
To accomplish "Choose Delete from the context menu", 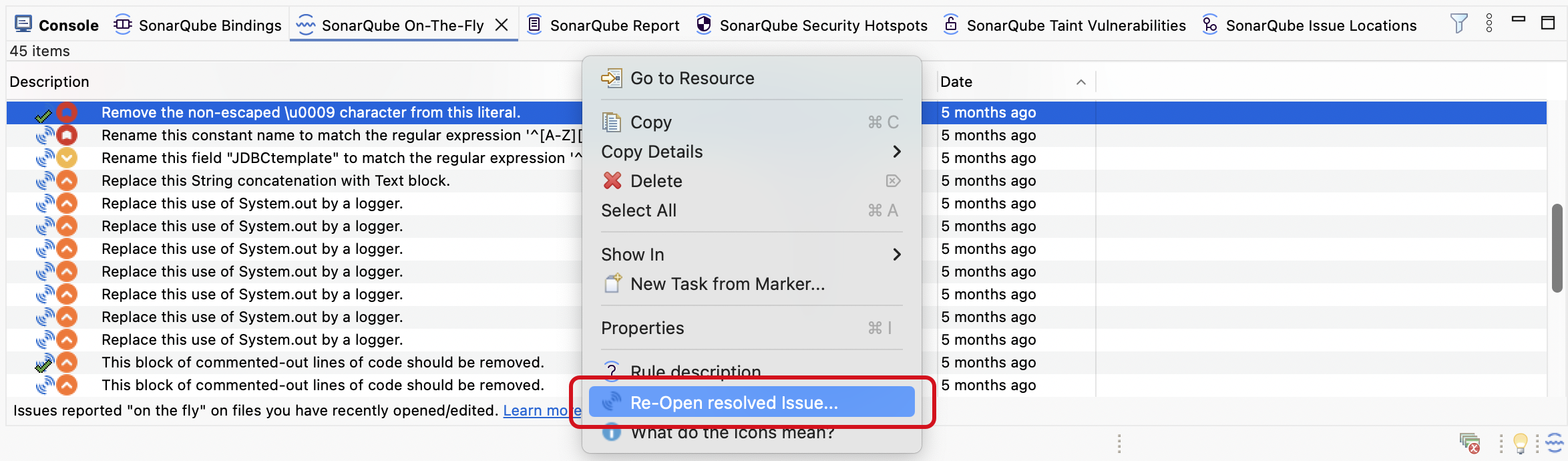I will coord(752,181).
